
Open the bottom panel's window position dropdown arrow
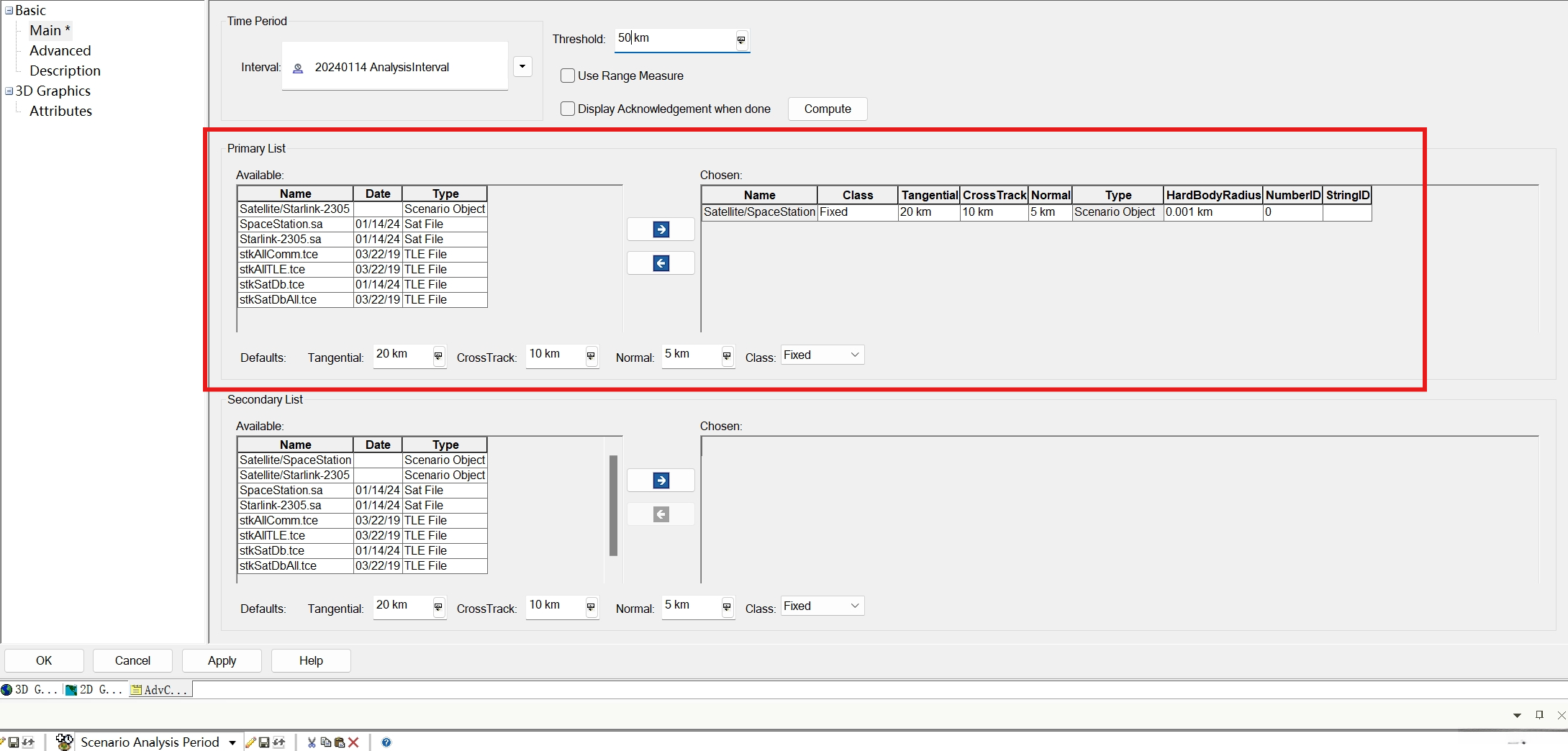[1517, 715]
